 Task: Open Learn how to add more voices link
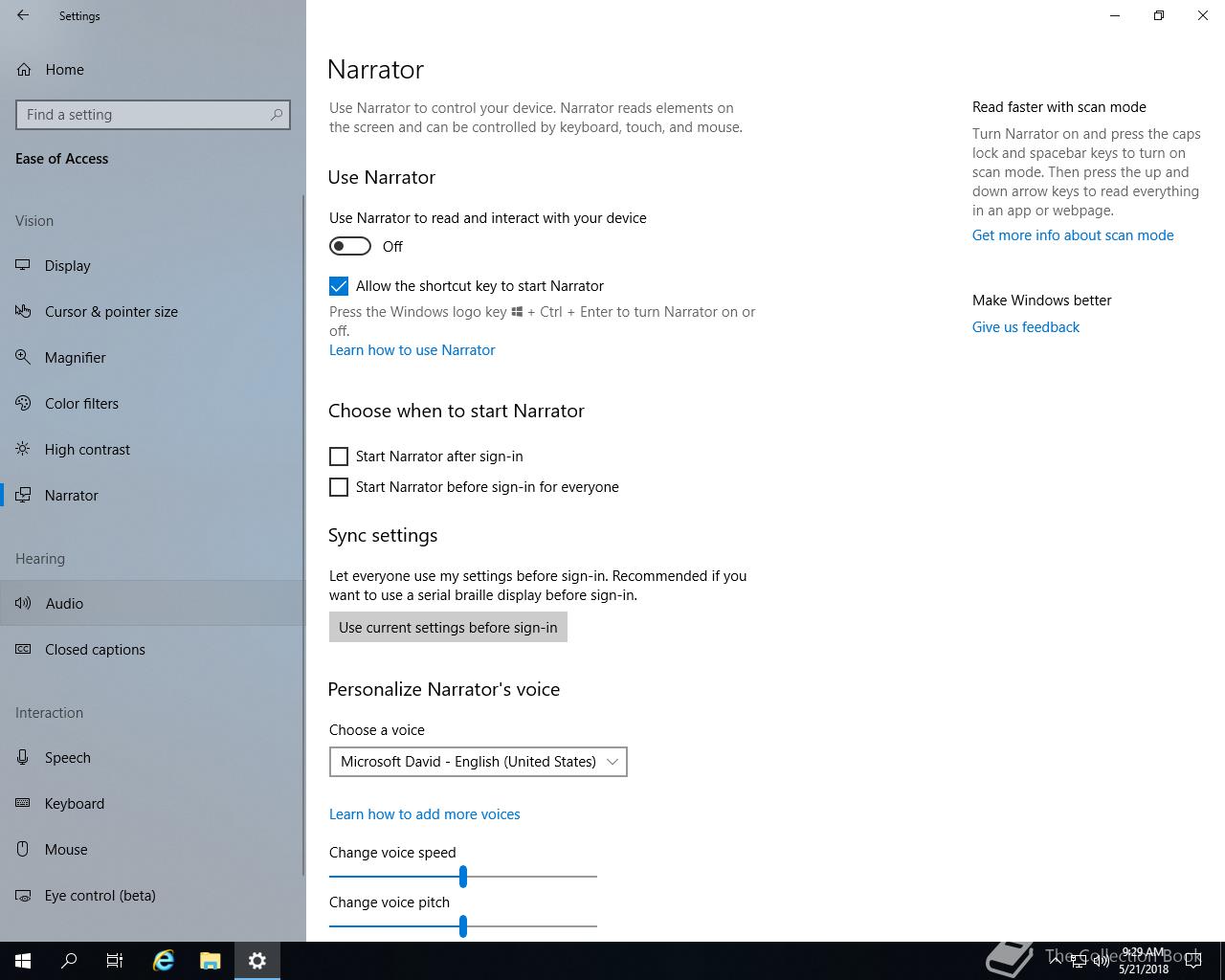tap(425, 814)
